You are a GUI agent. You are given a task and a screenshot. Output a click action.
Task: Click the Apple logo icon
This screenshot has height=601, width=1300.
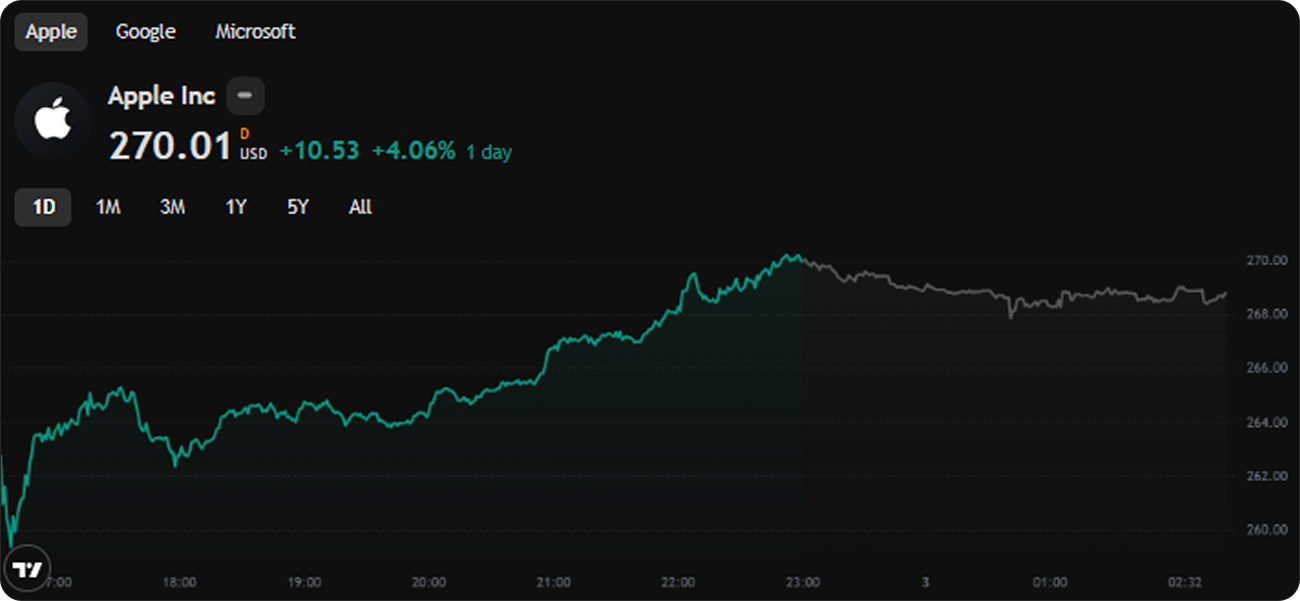(x=53, y=121)
